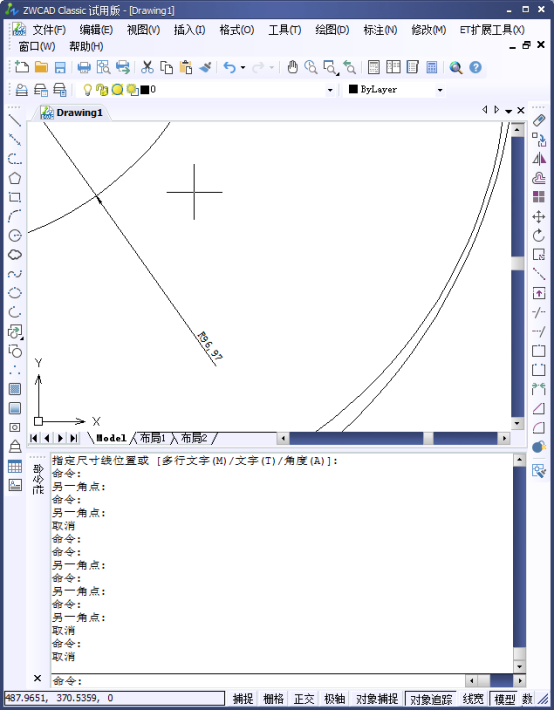Screen dimensions: 554x710
Task: Select the Polygon tool
Action: tap(15, 178)
